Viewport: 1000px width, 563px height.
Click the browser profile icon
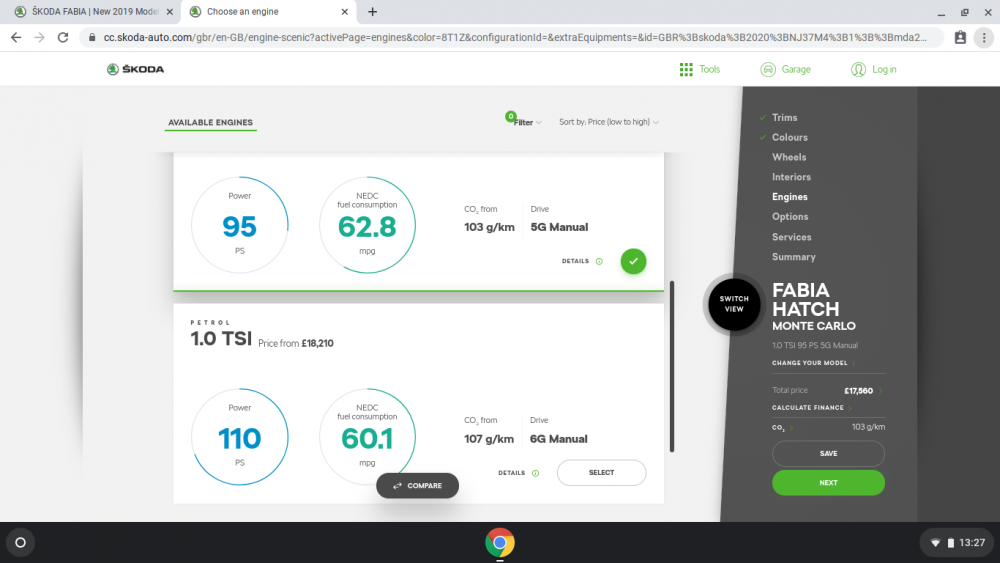[960, 38]
